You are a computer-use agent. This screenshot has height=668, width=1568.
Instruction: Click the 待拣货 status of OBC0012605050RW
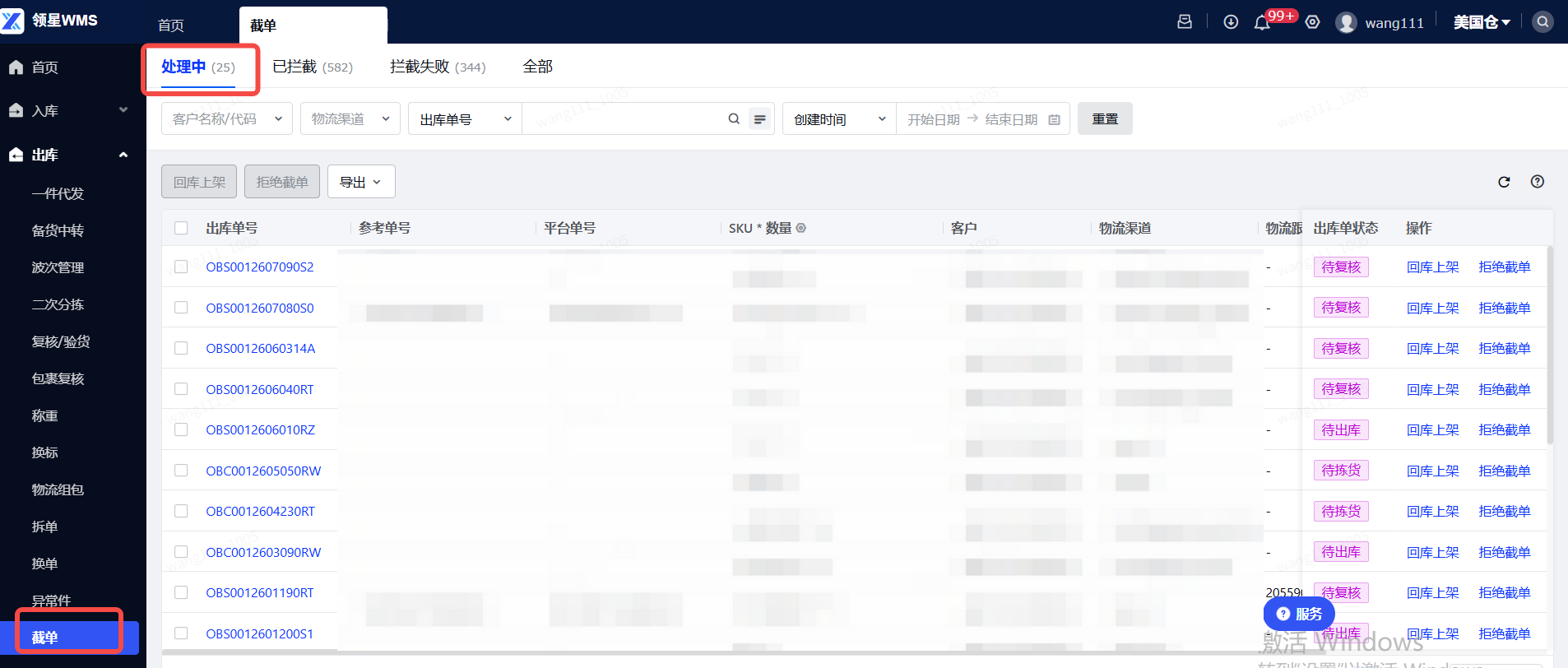[1341, 471]
